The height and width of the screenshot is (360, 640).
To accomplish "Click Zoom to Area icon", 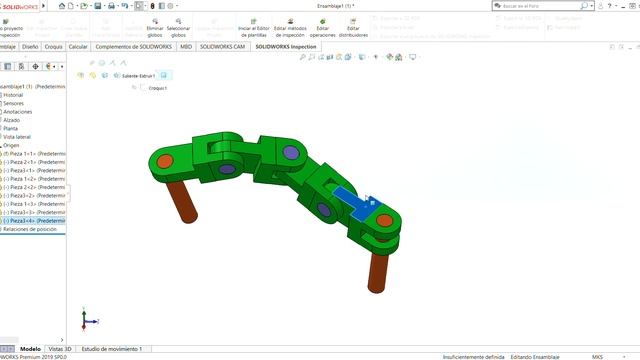I will (312, 57).
